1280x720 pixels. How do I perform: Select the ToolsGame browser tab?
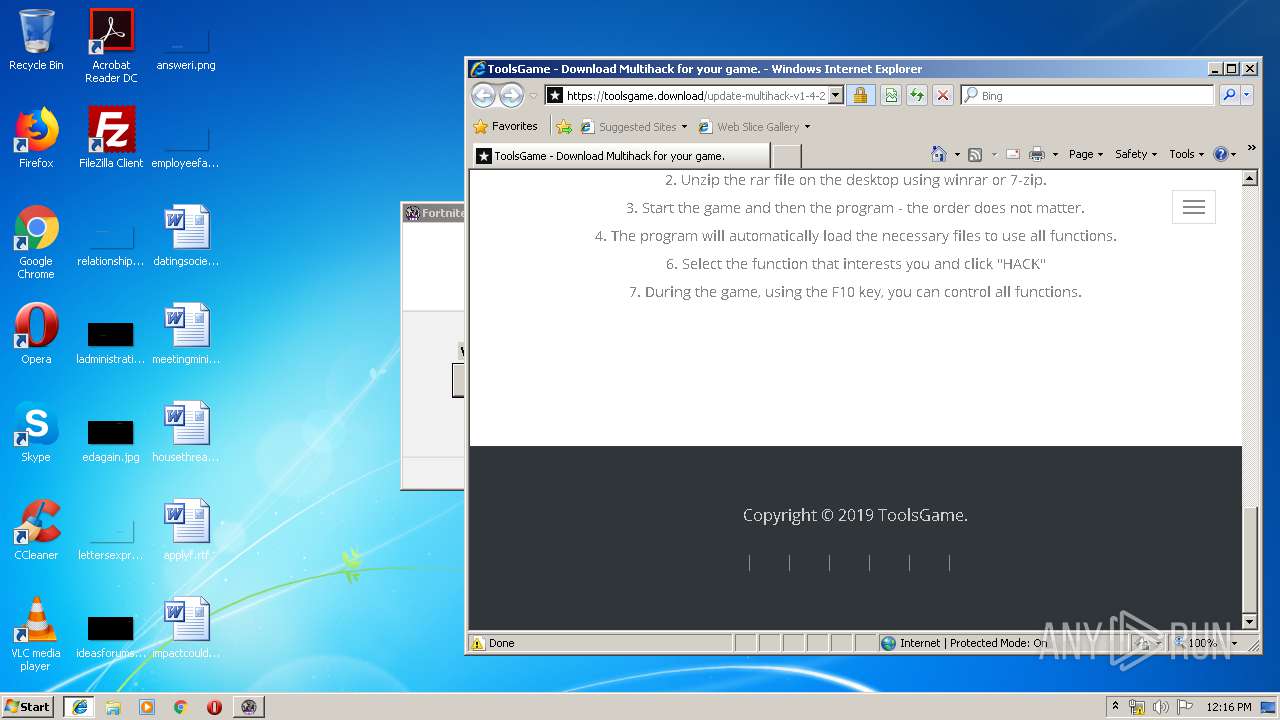pos(620,156)
